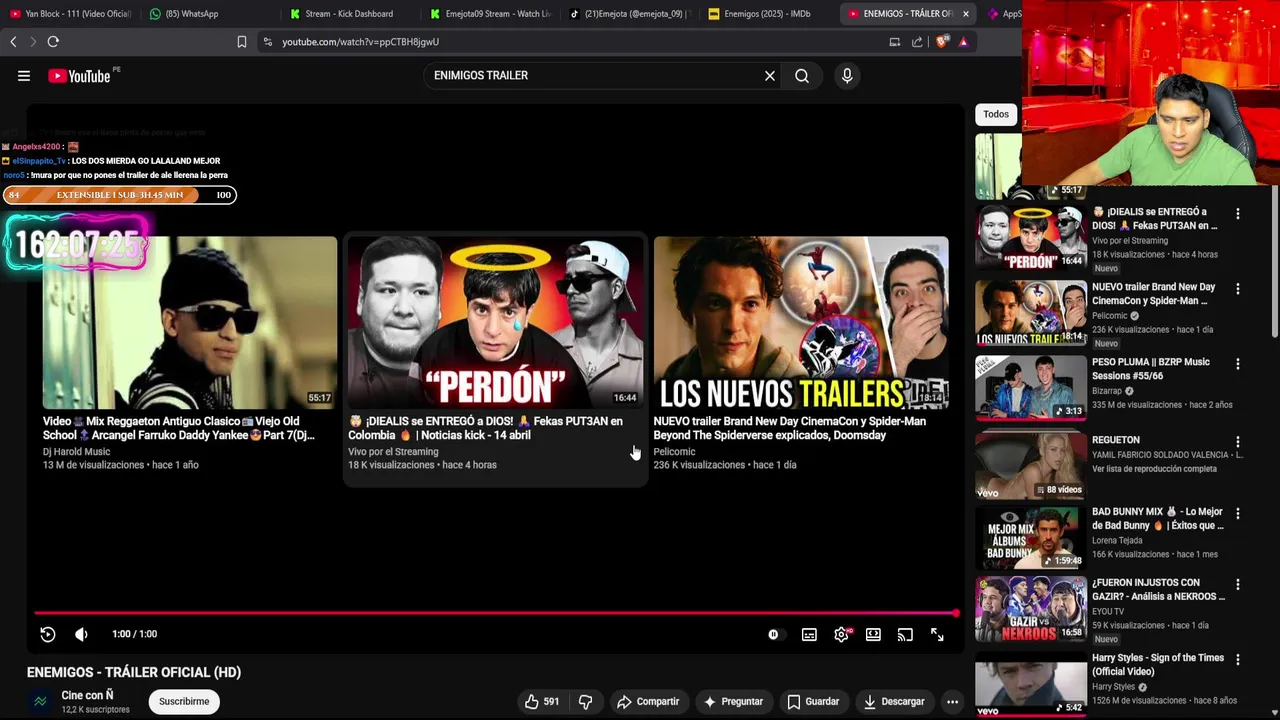Open options for ¡DIEALIS se ENTREGÓ sidebar video

click(1238, 214)
